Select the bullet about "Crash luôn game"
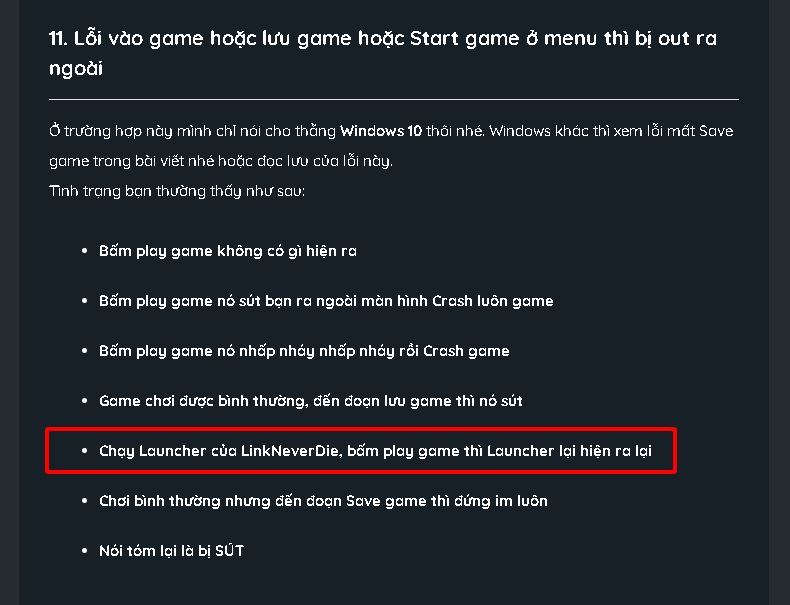 coord(326,301)
